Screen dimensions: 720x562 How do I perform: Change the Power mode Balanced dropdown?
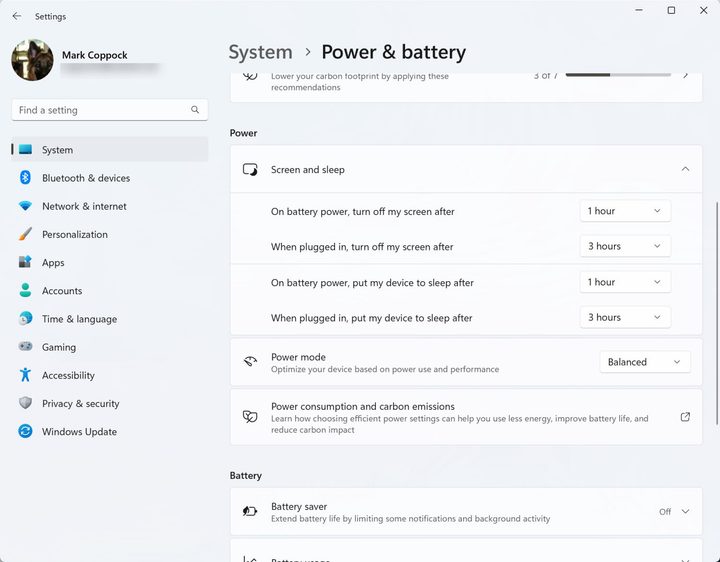[645, 362]
